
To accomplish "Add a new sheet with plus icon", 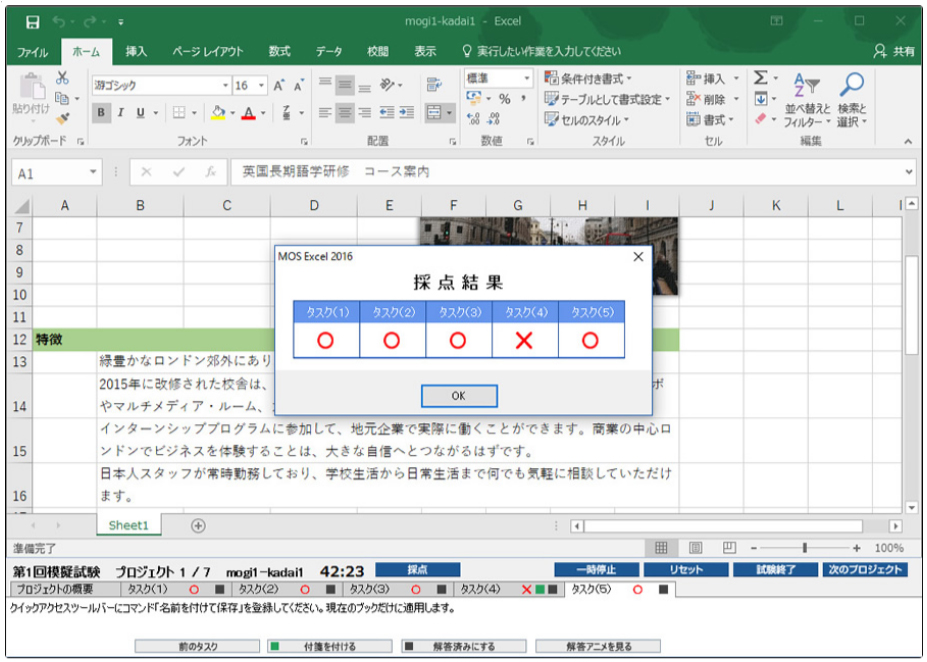I will pyautogui.click(x=198, y=525).
